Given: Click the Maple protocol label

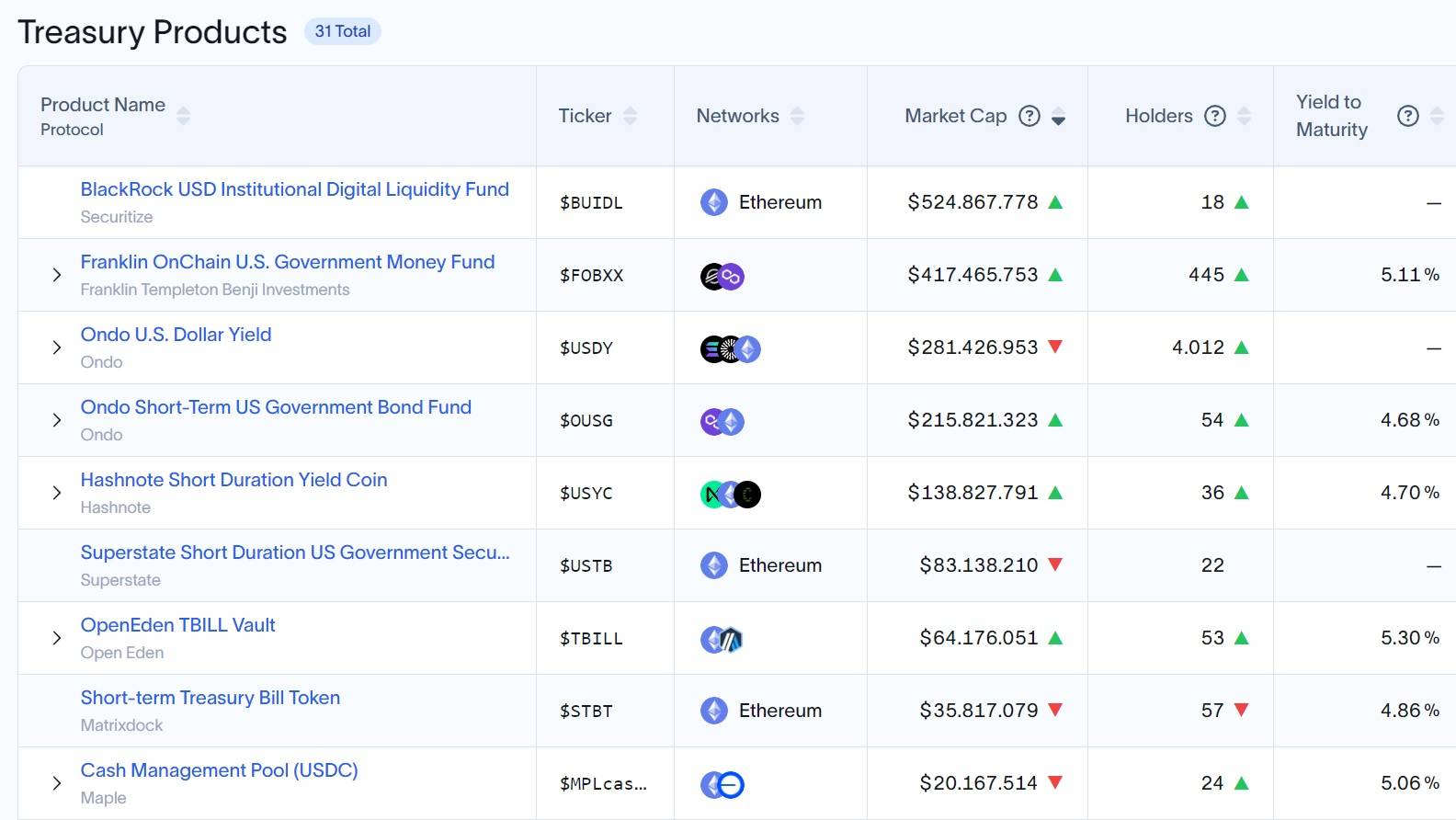Looking at the screenshot, I should [x=103, y=798].
